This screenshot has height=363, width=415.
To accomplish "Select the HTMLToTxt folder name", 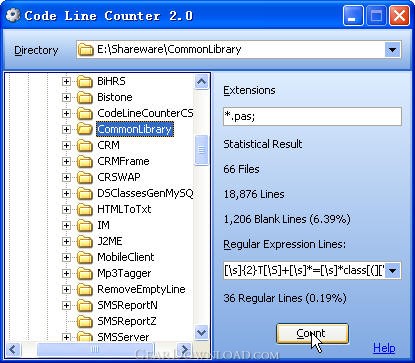I will coord(124,209).
